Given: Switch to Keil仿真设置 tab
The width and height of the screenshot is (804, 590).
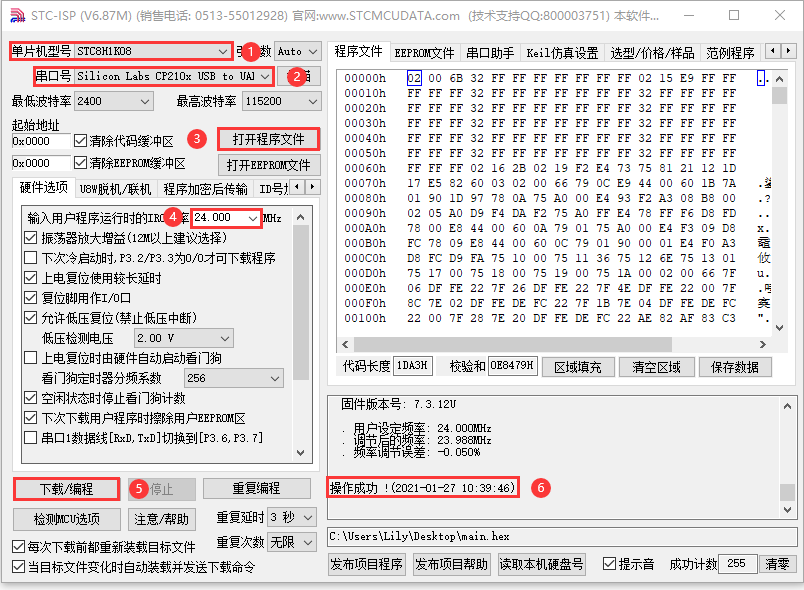Looking at the screenshot, I should click(562, 53).
